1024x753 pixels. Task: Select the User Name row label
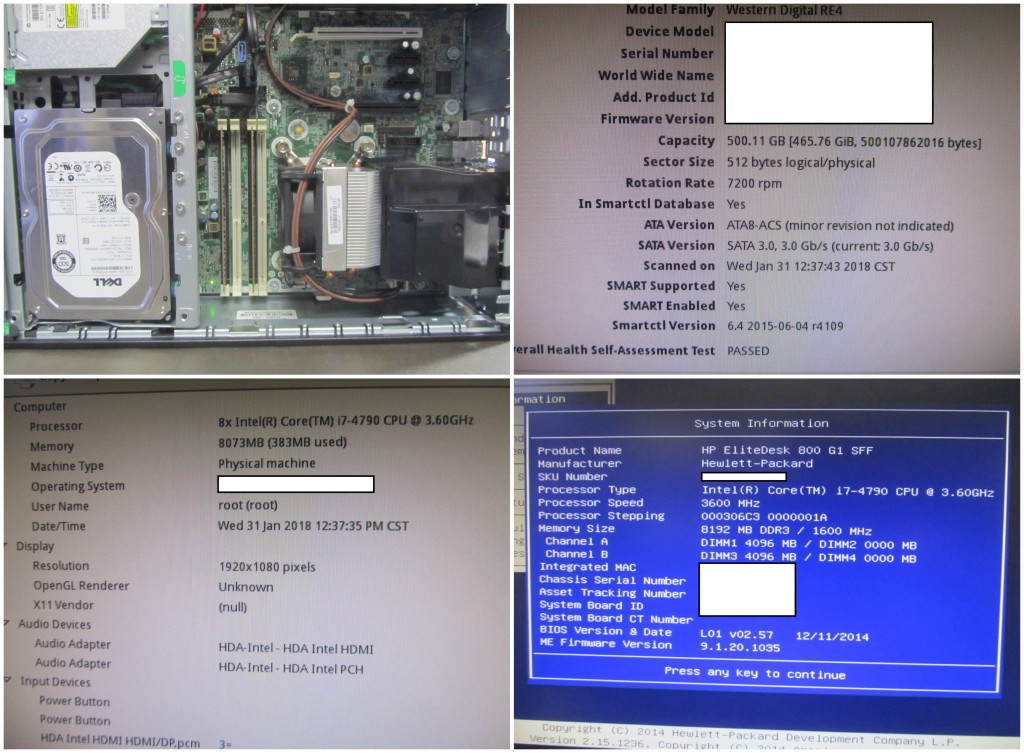(x=60, y=506)
